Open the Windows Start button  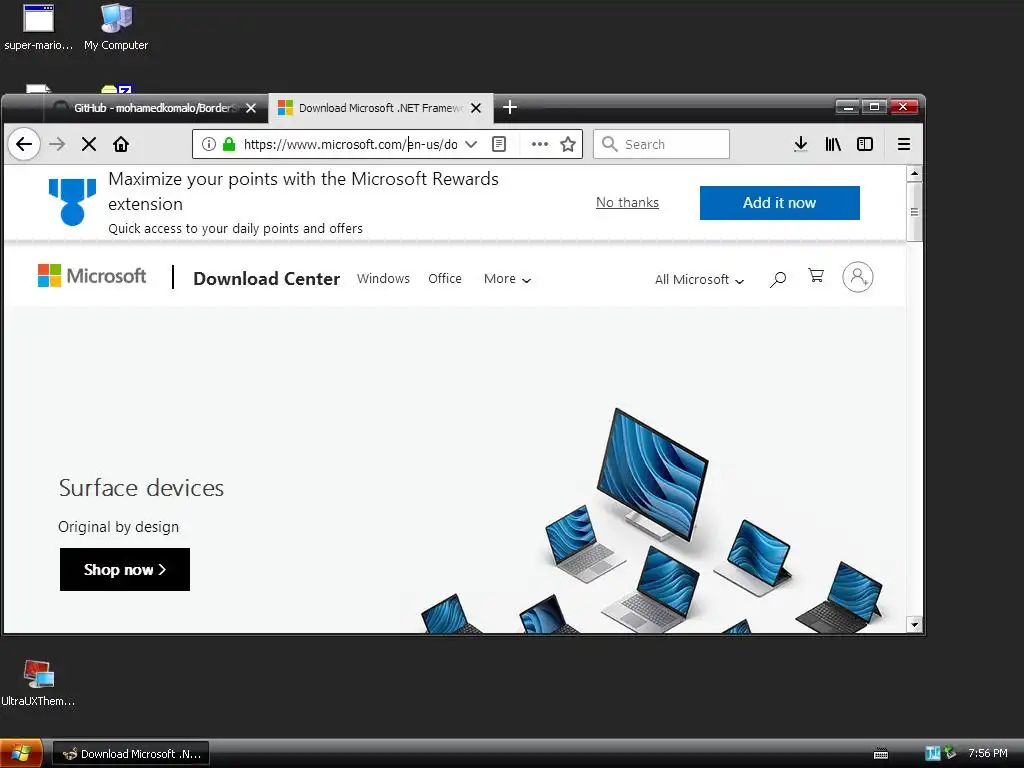(21, 753)
